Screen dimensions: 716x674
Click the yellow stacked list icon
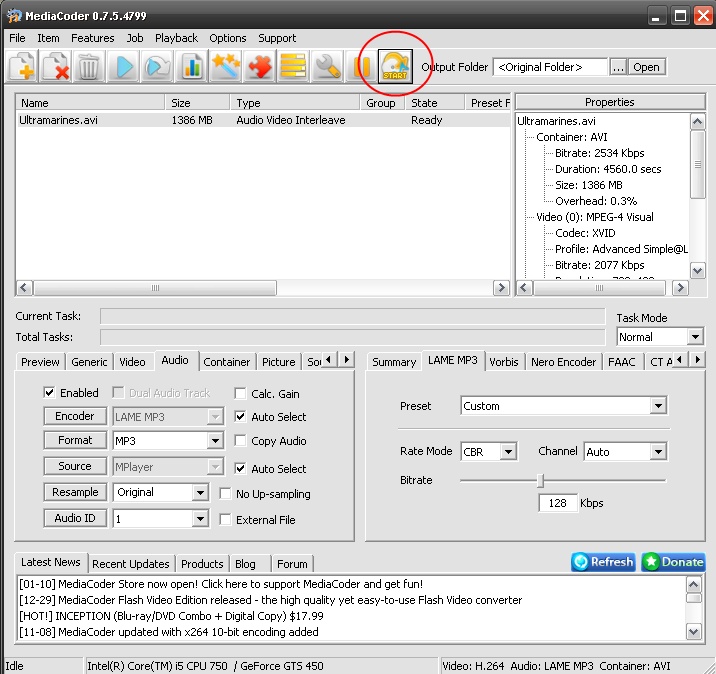click(293, 67)
